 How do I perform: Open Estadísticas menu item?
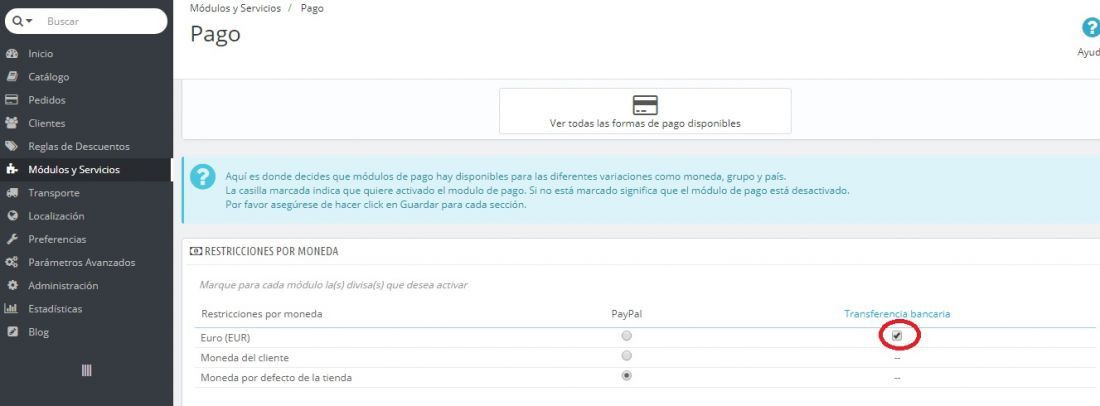tap(55, 309)
